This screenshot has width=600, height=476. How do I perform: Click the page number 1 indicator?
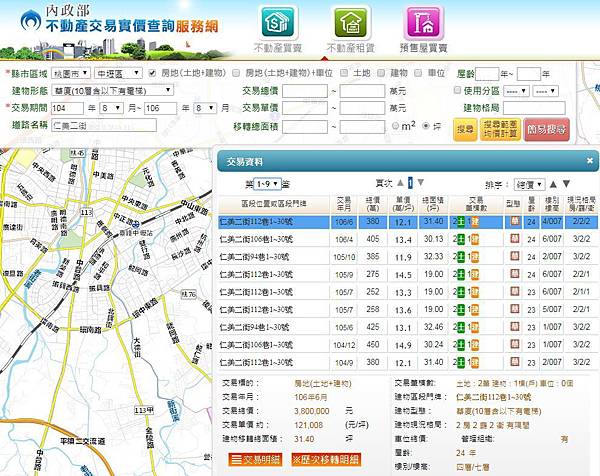click(410, 183)
